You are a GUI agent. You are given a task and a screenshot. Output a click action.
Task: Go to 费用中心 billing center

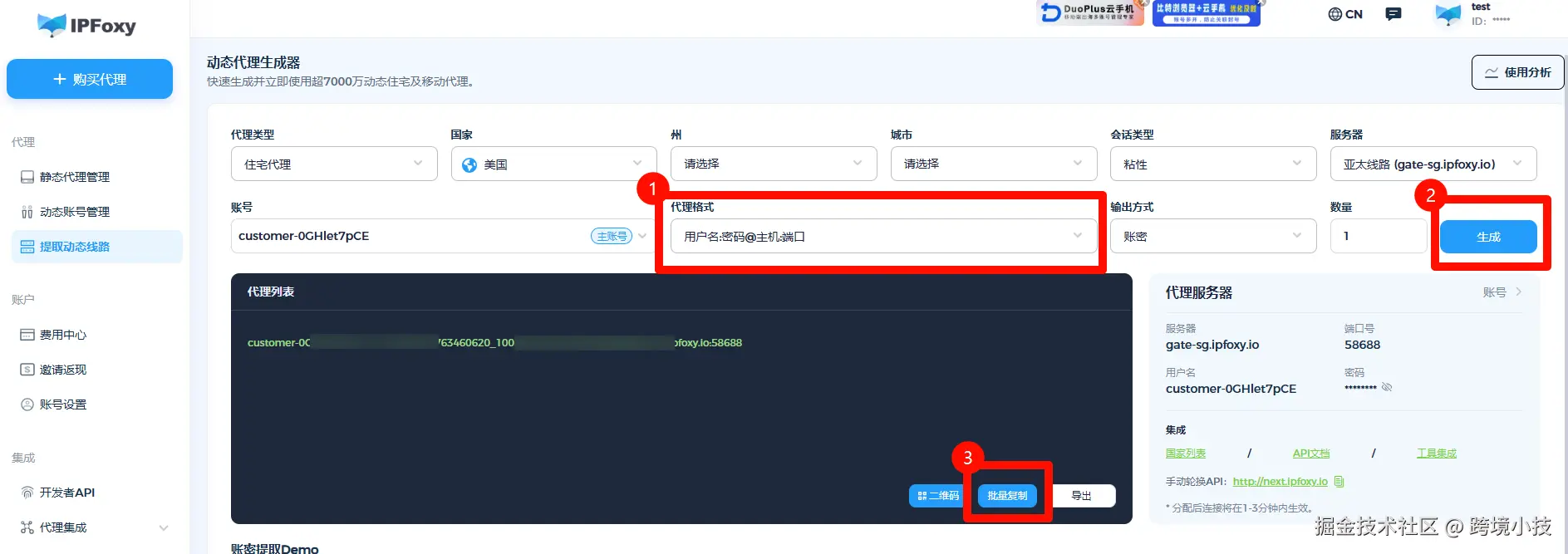[x=96, y=335]
